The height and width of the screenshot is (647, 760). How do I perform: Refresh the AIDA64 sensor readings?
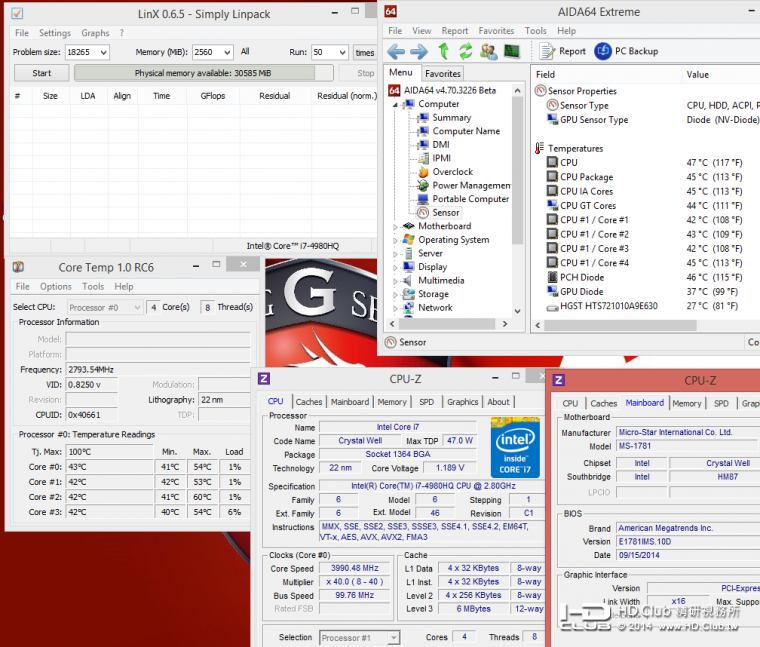point(465,51)
